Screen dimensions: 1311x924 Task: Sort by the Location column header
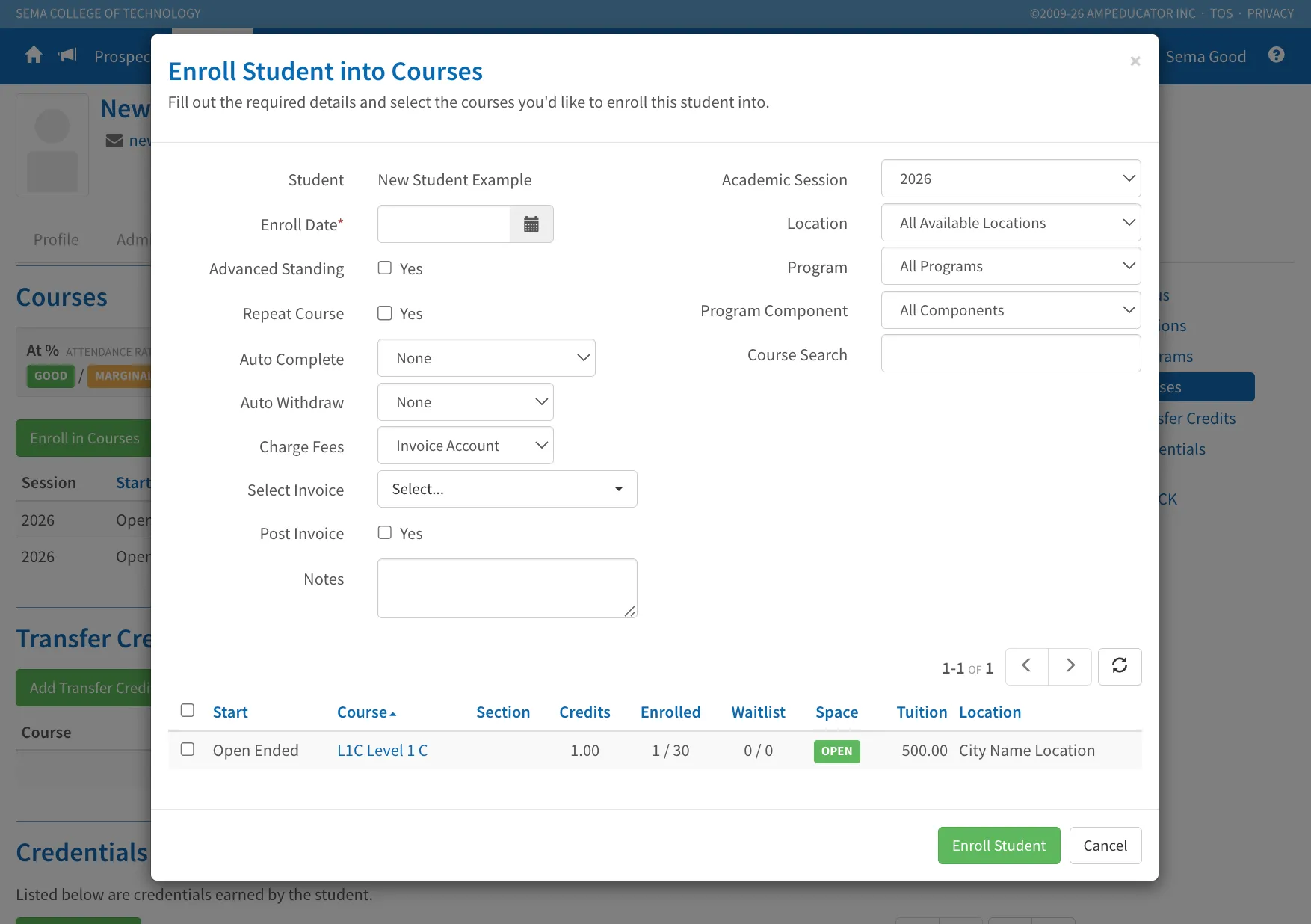pyautogui.click(x=990, y=712)
